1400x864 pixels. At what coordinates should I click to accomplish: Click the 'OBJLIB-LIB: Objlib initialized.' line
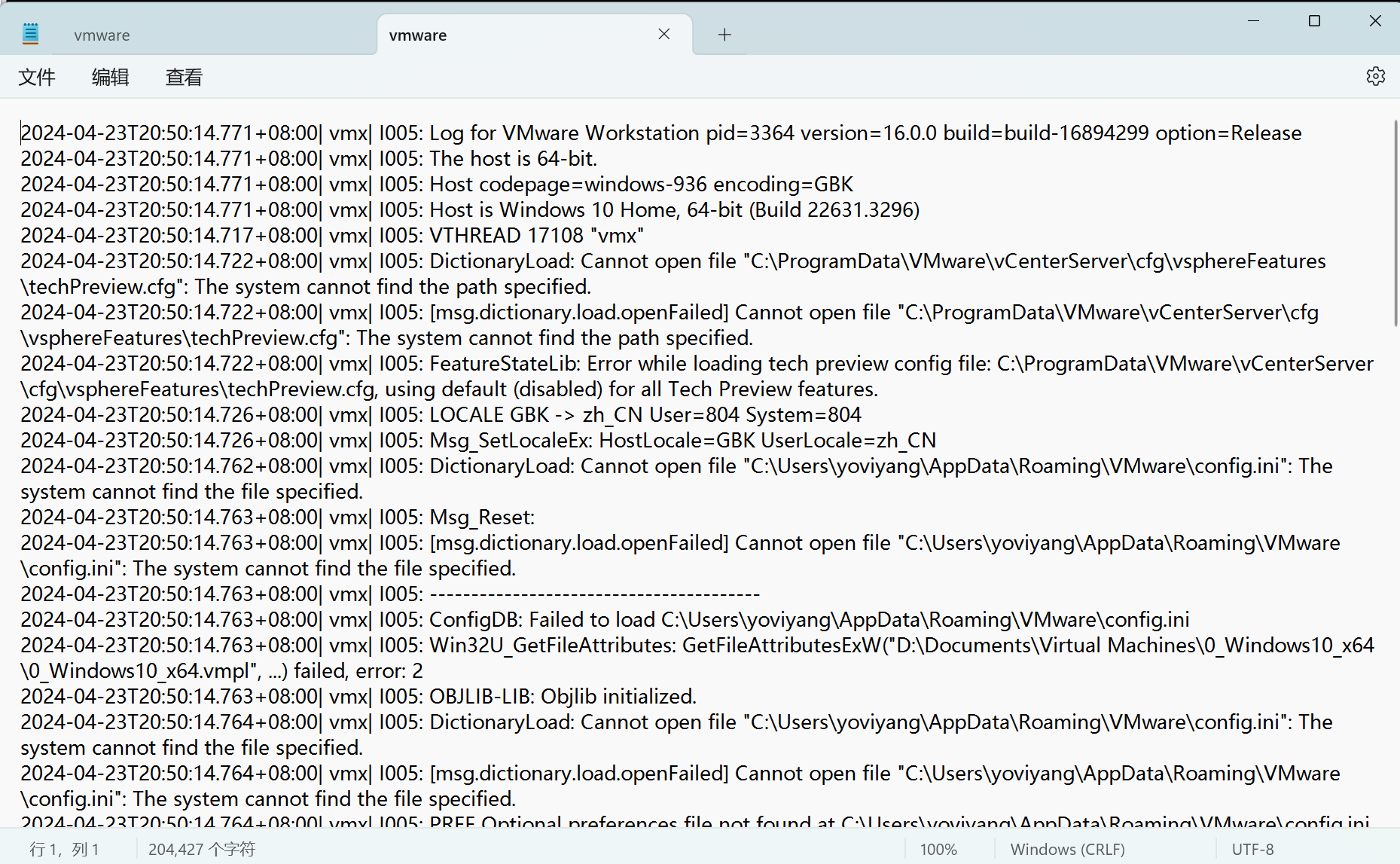[358, 696]
